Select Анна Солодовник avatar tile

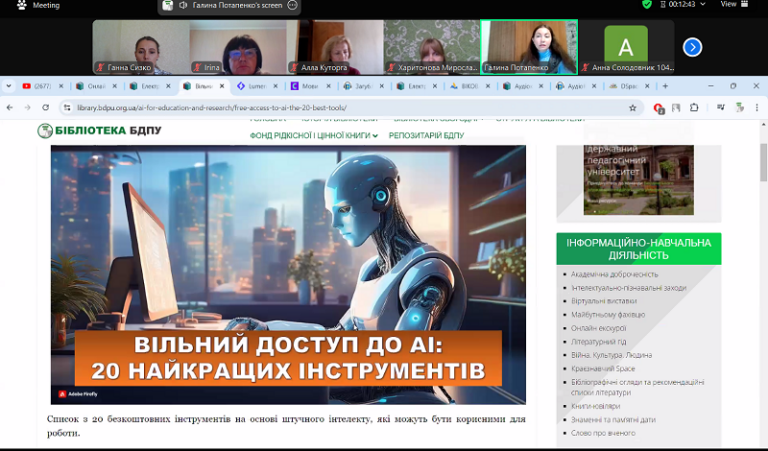626,47
